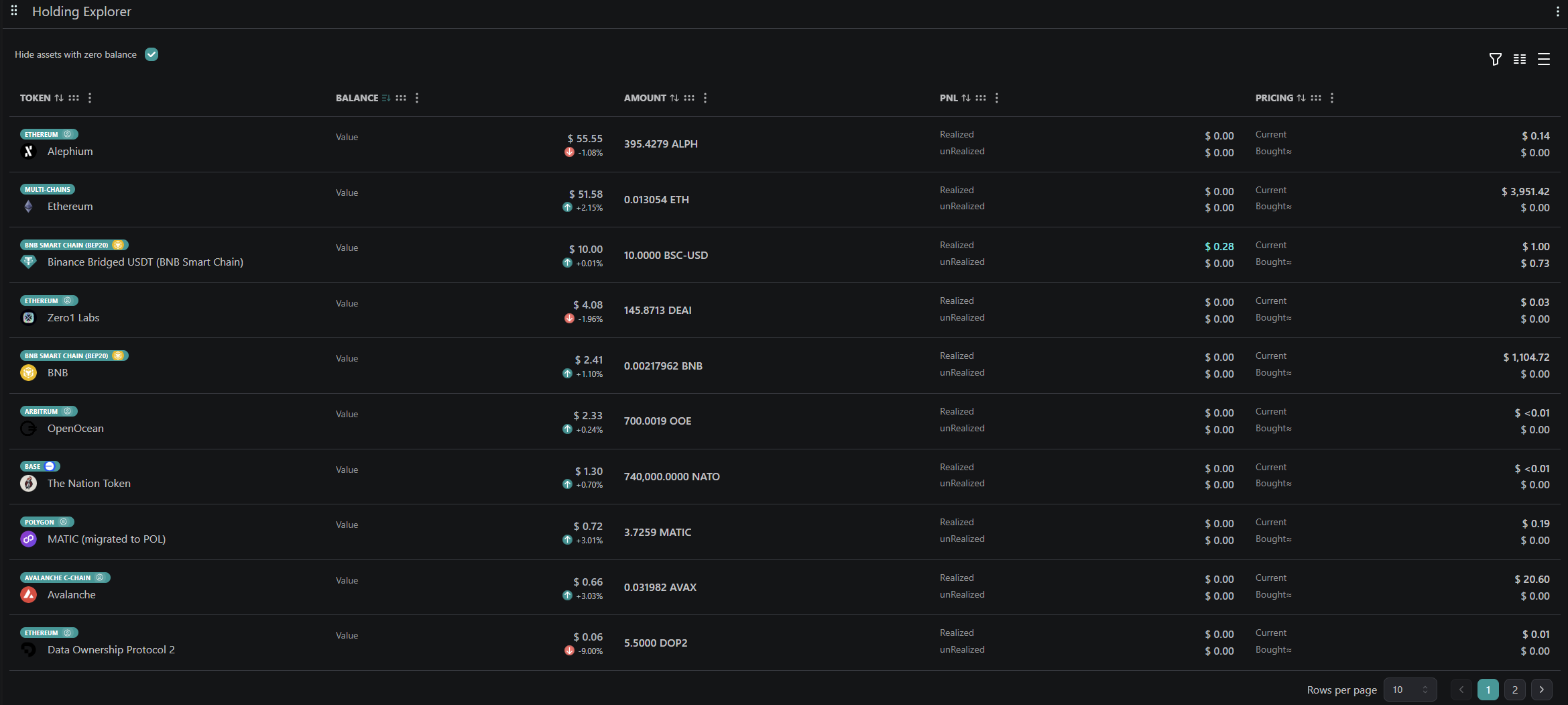Switch to list view with the list icon

[1543, 59]
